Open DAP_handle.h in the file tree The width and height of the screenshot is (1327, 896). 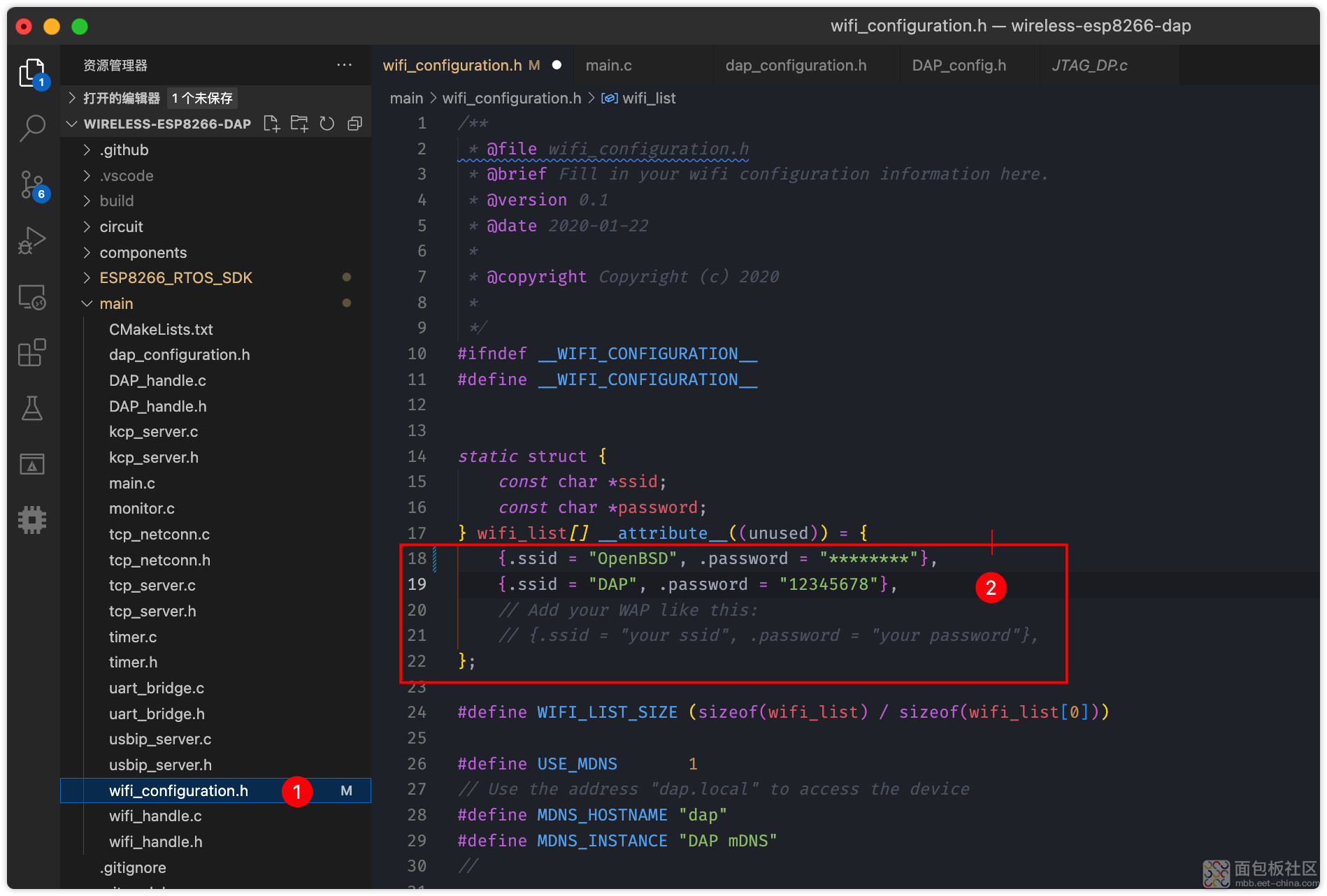[x=157, y=406]
